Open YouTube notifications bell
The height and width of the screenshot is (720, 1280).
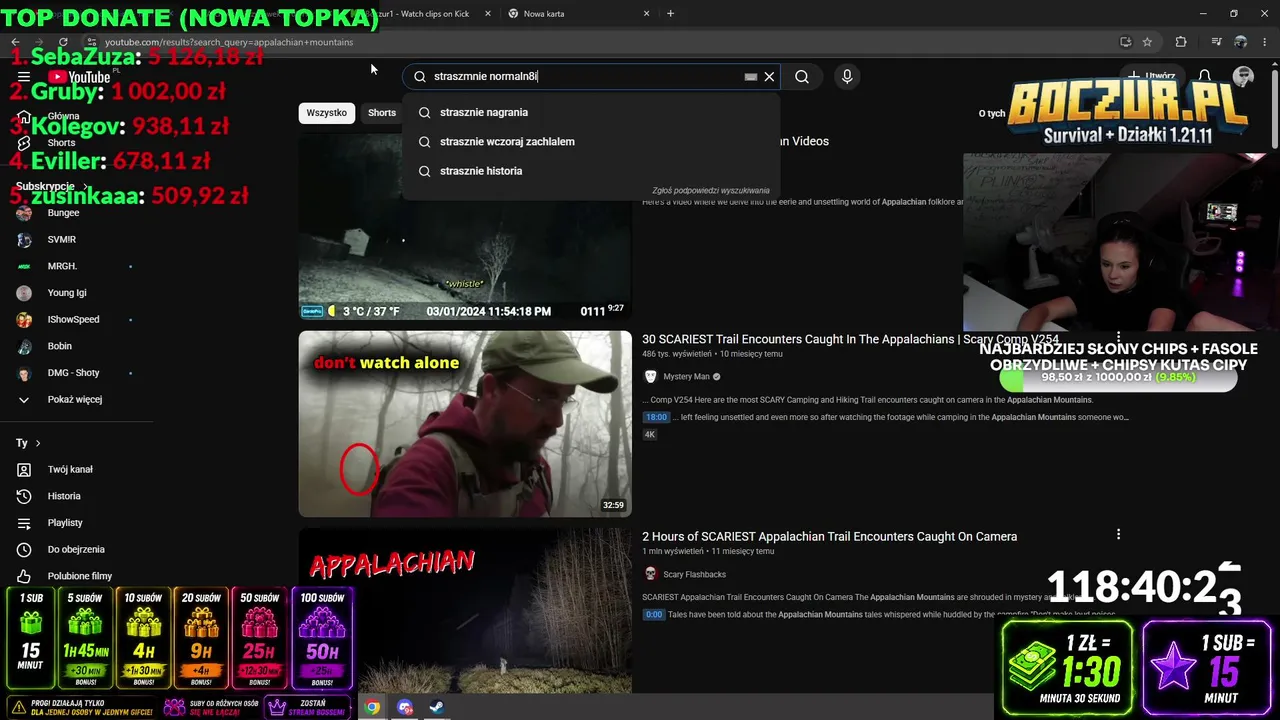coord(1205,76)
